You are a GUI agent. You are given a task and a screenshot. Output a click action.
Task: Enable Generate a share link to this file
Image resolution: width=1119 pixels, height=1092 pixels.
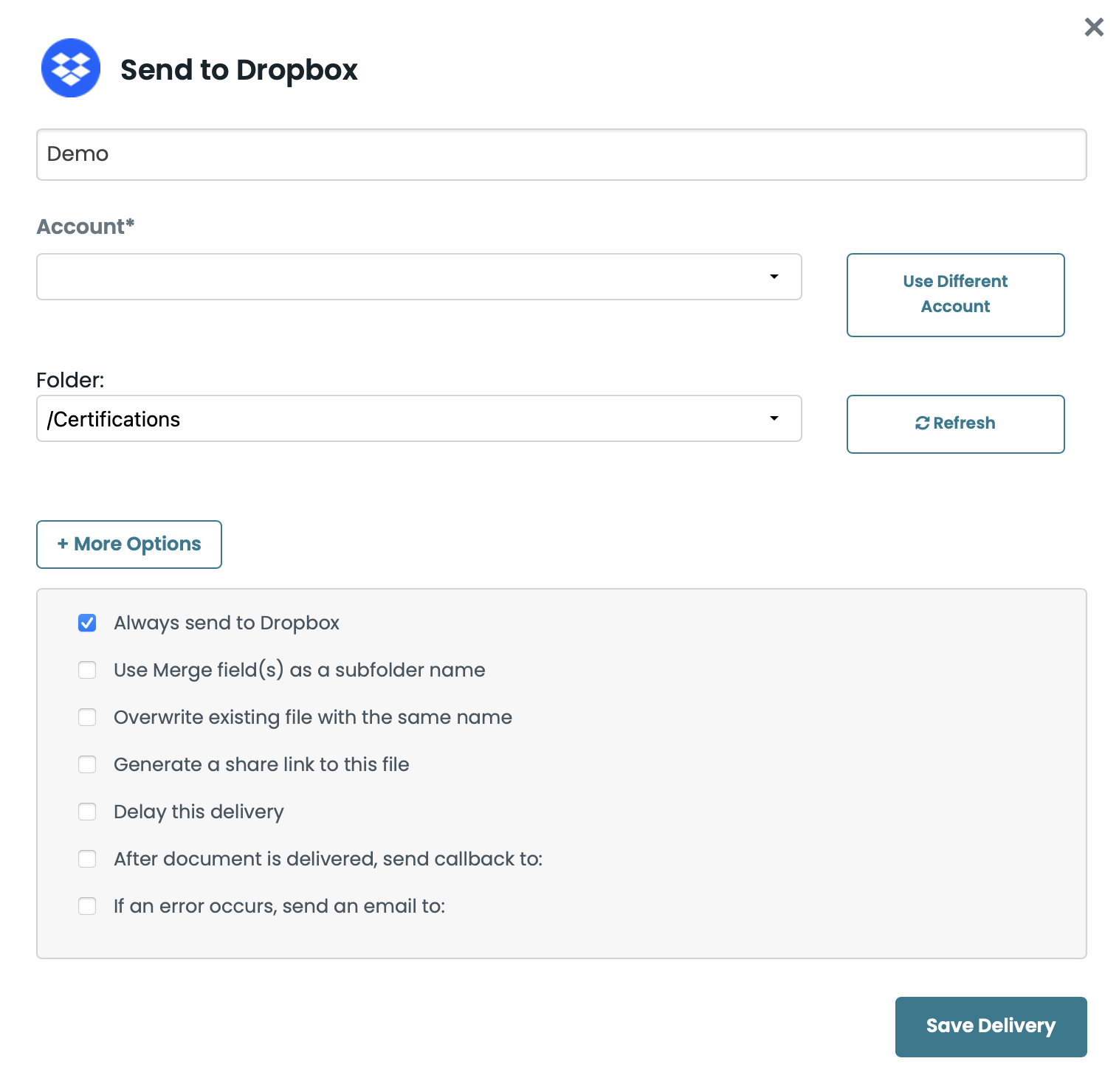click(87, 764)
